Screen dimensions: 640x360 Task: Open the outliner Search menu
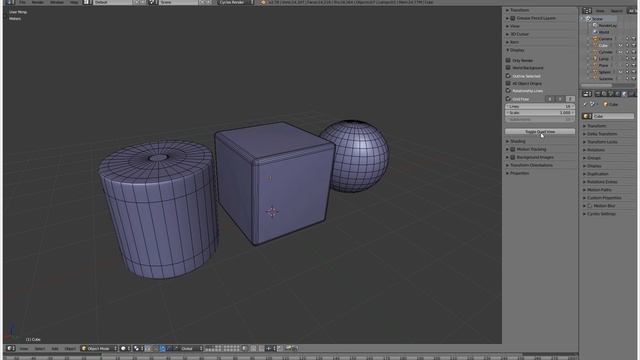point(616,11)
